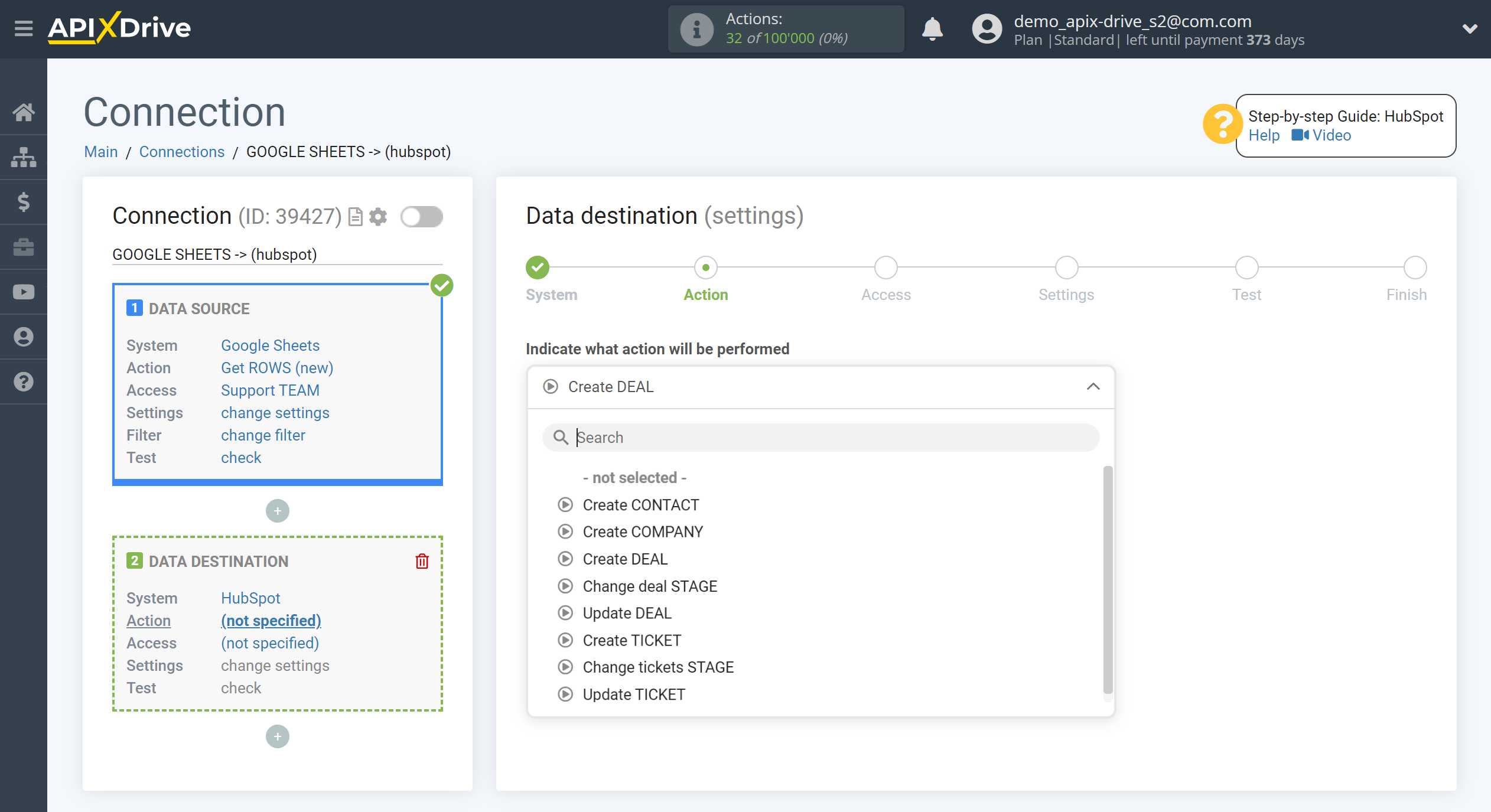Go to Connections breadcrumb
The height and width of the screenshot is (812, 1491).
[182, 152]
